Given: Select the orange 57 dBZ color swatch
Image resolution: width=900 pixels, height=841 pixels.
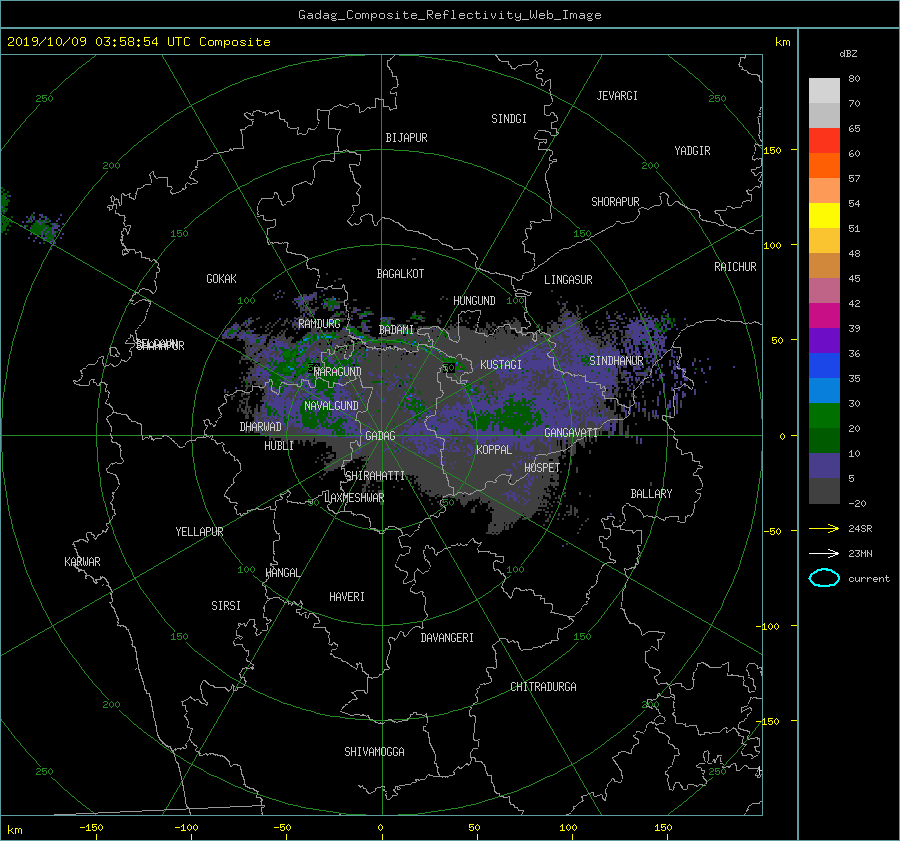Looking at the screenshot, I should [x=824, y=165].
